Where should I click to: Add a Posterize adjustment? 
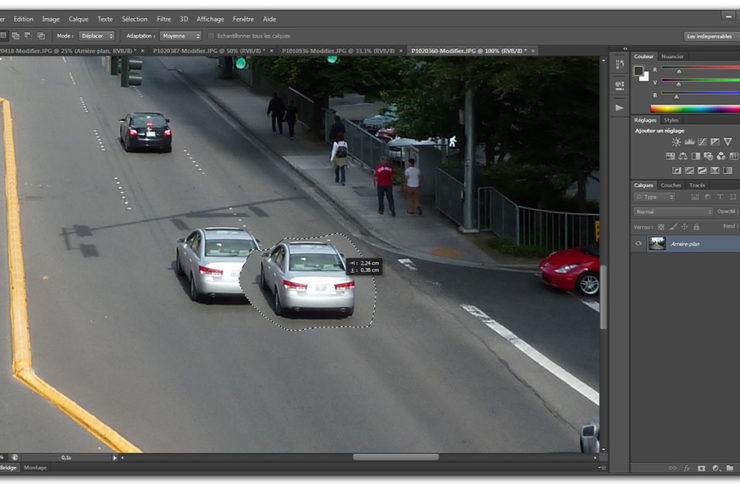(690, 170)
